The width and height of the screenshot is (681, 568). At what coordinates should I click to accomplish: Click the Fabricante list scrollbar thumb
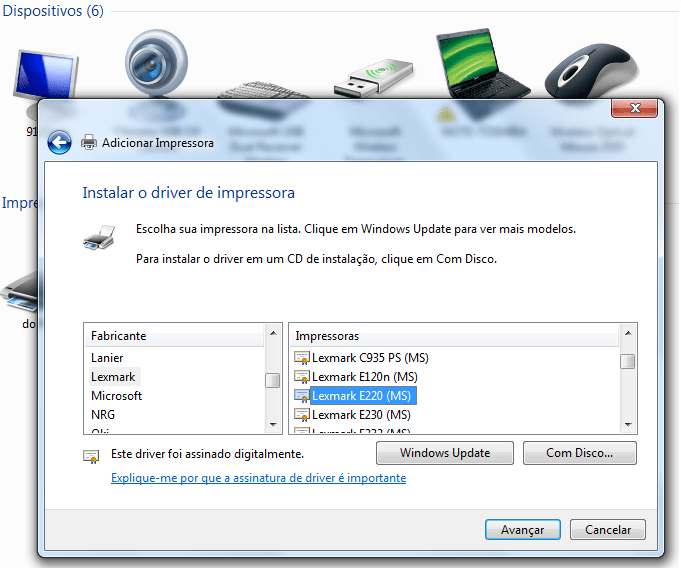coord(273,380)
